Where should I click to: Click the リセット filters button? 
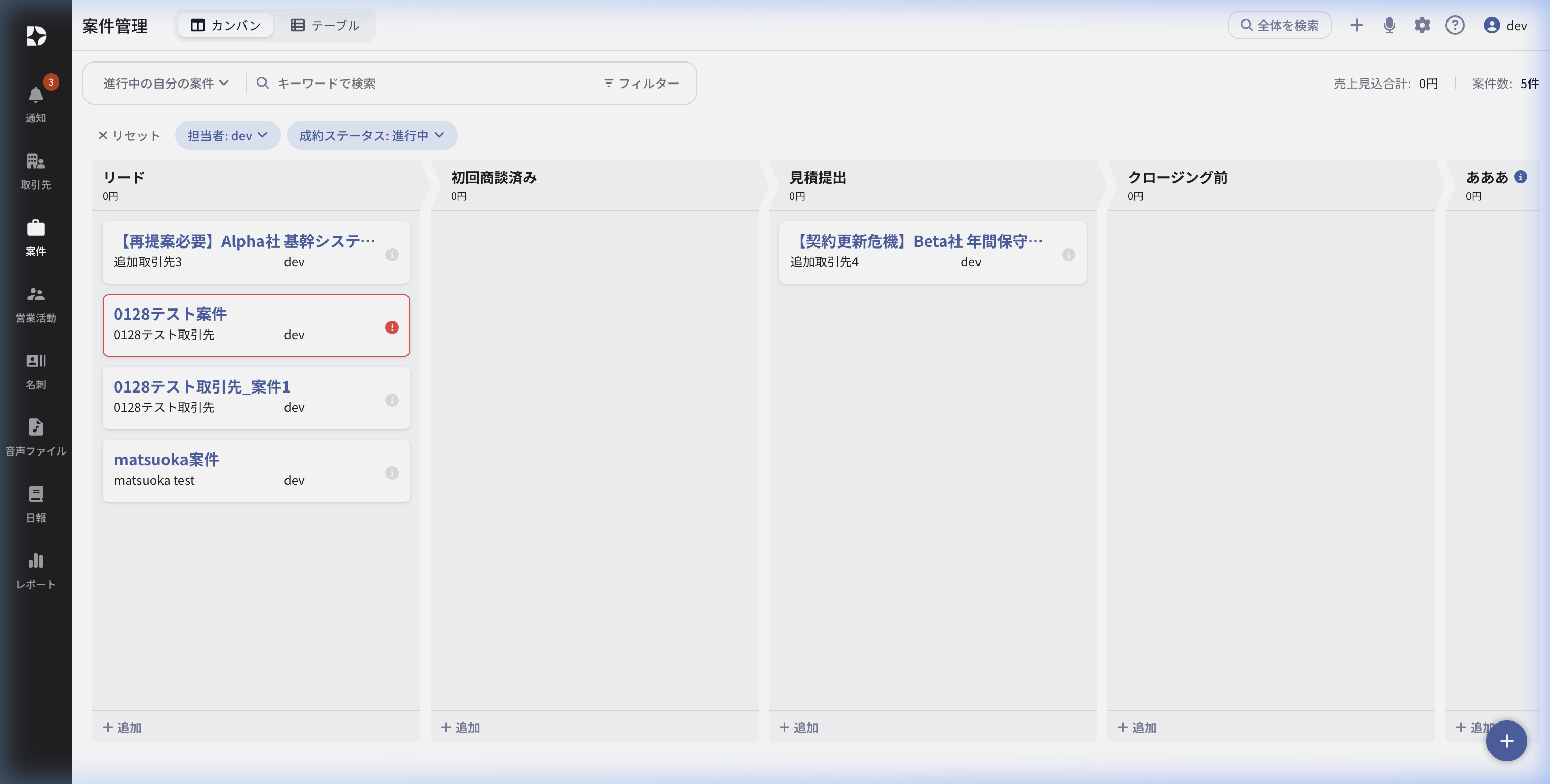coord(129,135)
